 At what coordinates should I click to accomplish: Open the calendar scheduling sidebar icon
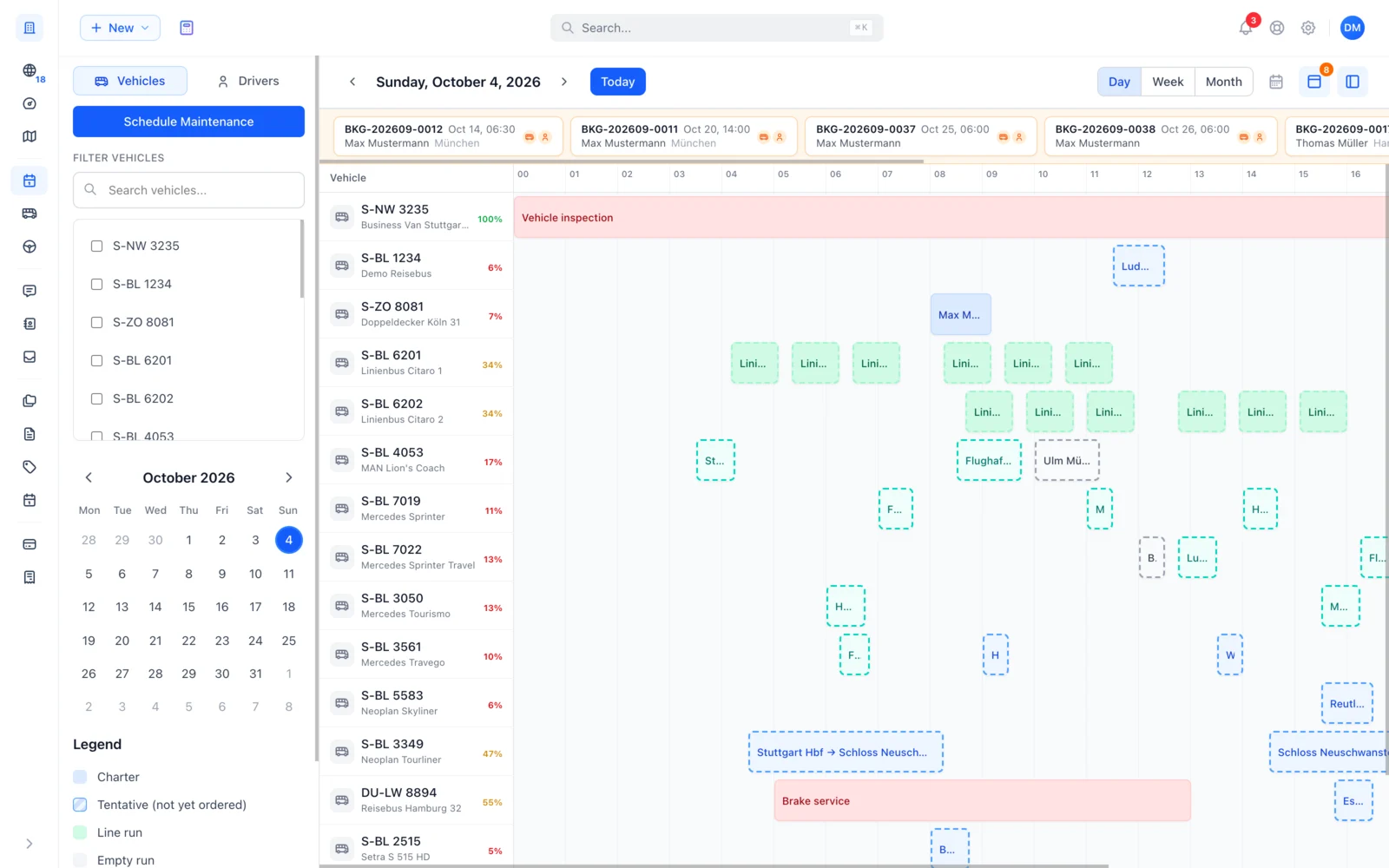(x=30, y=181)
